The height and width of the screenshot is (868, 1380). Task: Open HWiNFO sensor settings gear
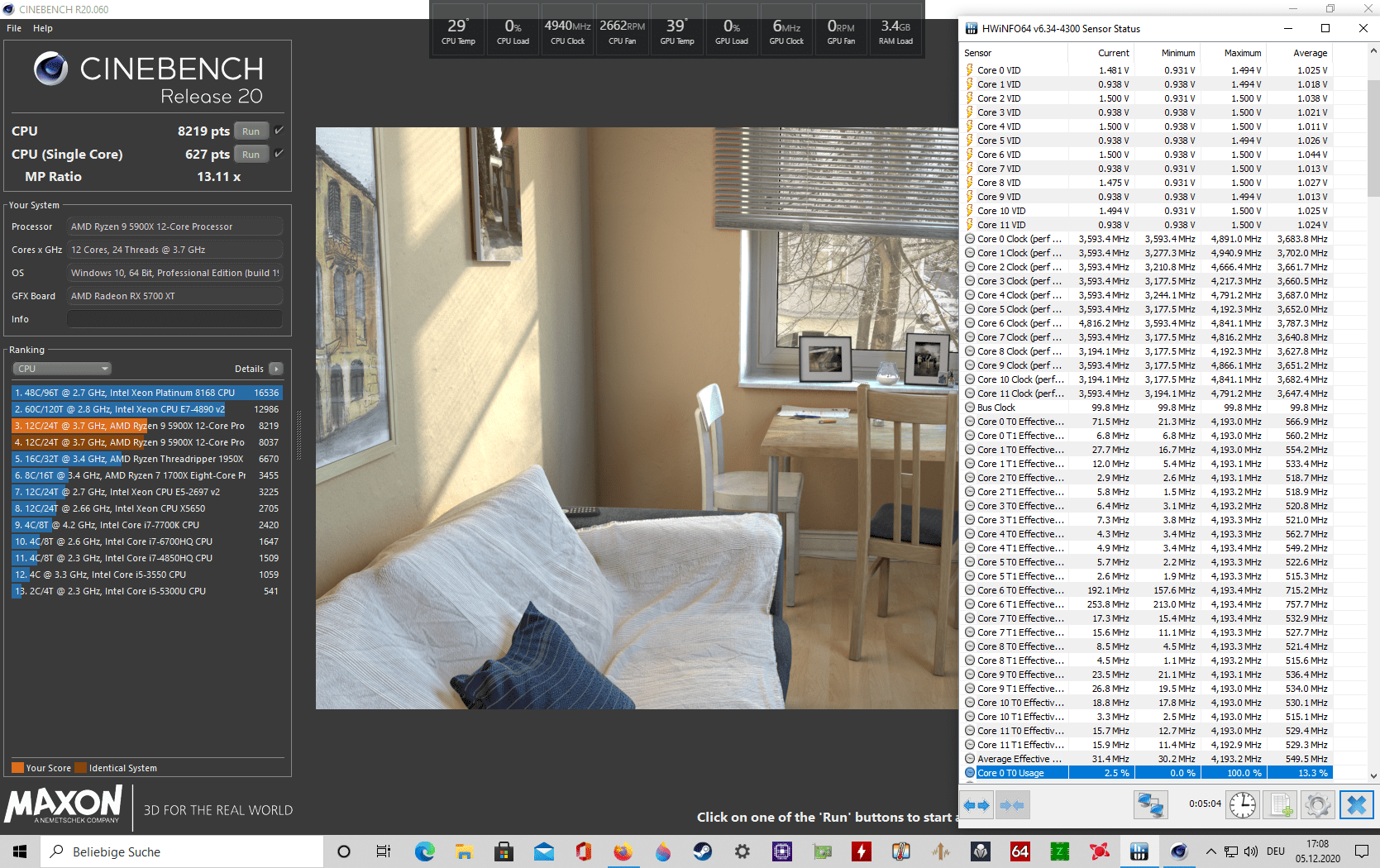click(1318, 805)
